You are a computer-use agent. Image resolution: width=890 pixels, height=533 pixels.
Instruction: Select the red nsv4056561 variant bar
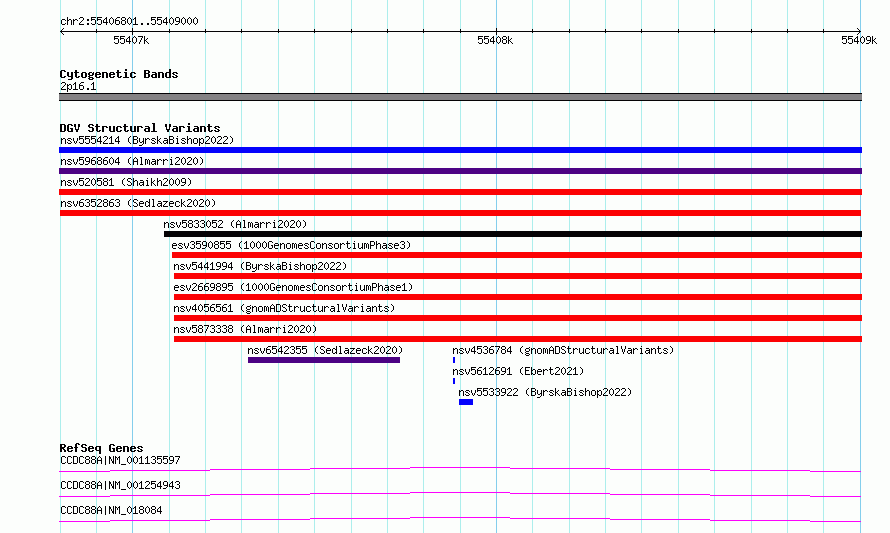(518, 318)
